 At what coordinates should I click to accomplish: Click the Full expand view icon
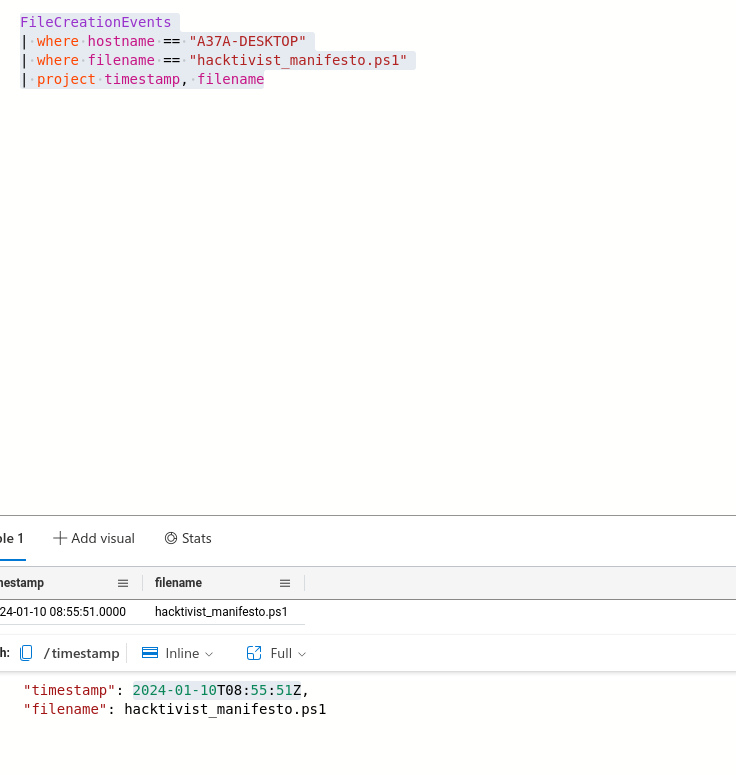254,653
